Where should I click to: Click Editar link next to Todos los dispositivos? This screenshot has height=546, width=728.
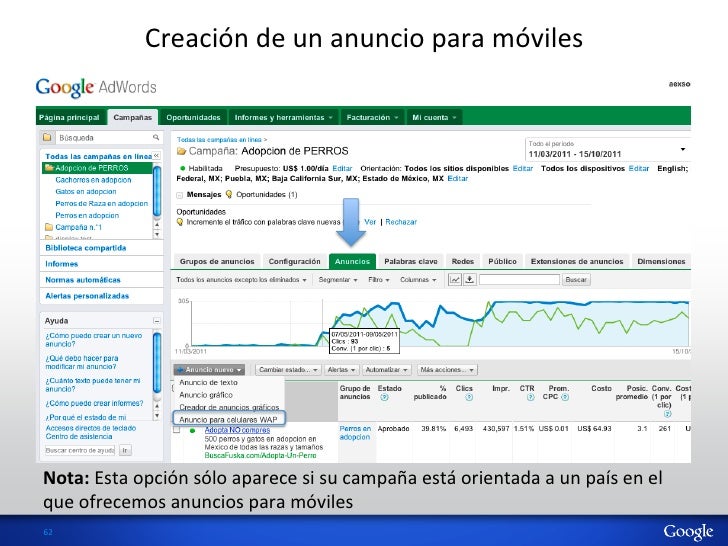(x=638, y=169)
